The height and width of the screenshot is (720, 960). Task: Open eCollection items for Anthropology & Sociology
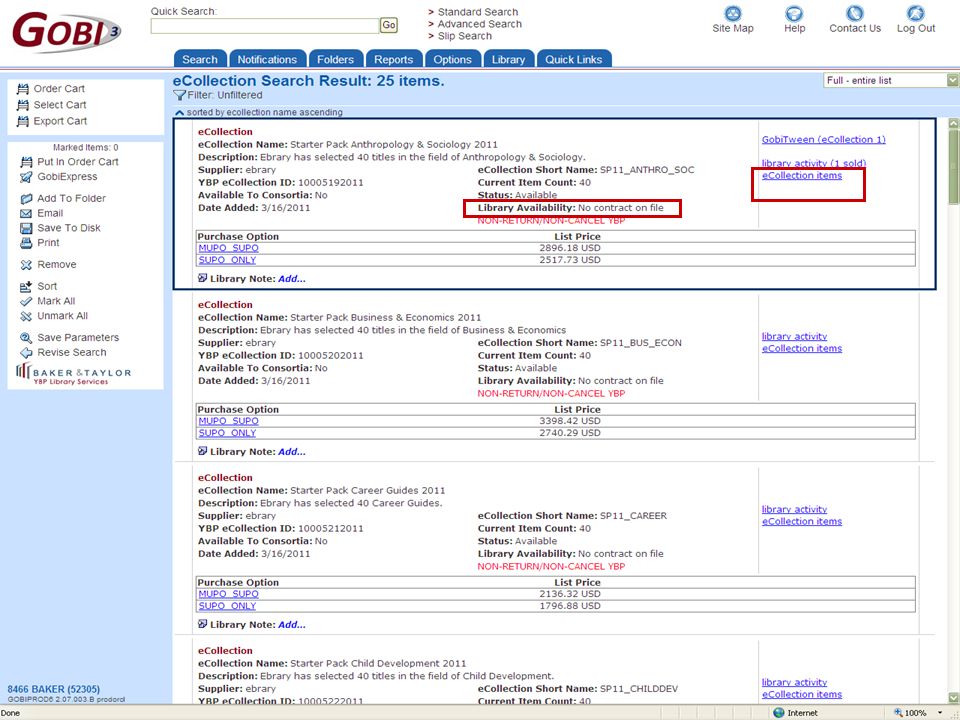tap(802, 176)
